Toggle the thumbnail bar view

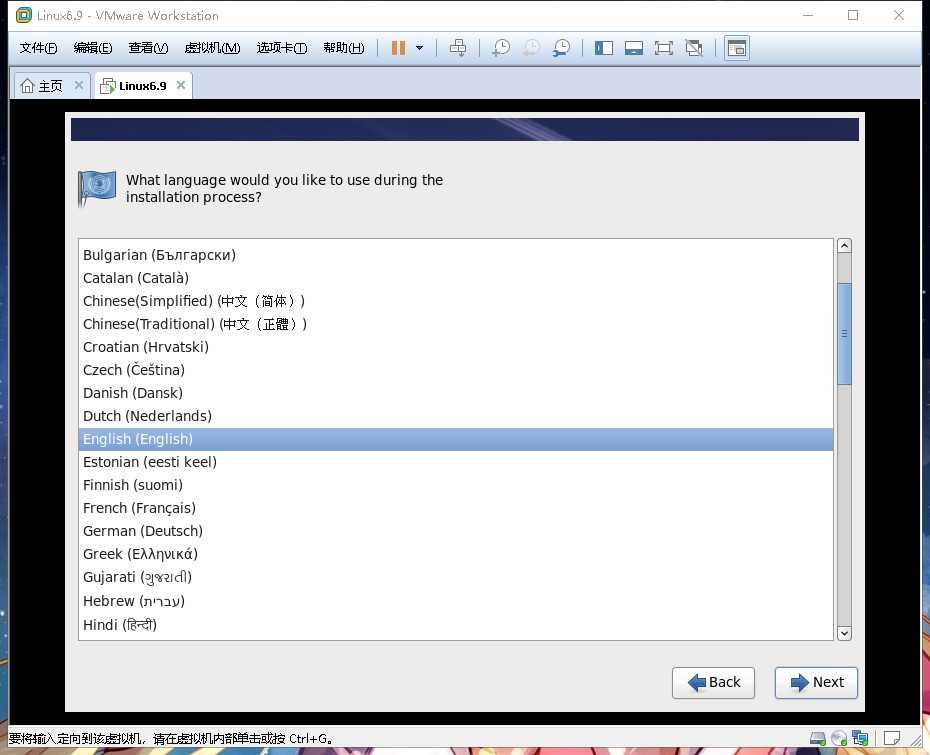[633, 48]
